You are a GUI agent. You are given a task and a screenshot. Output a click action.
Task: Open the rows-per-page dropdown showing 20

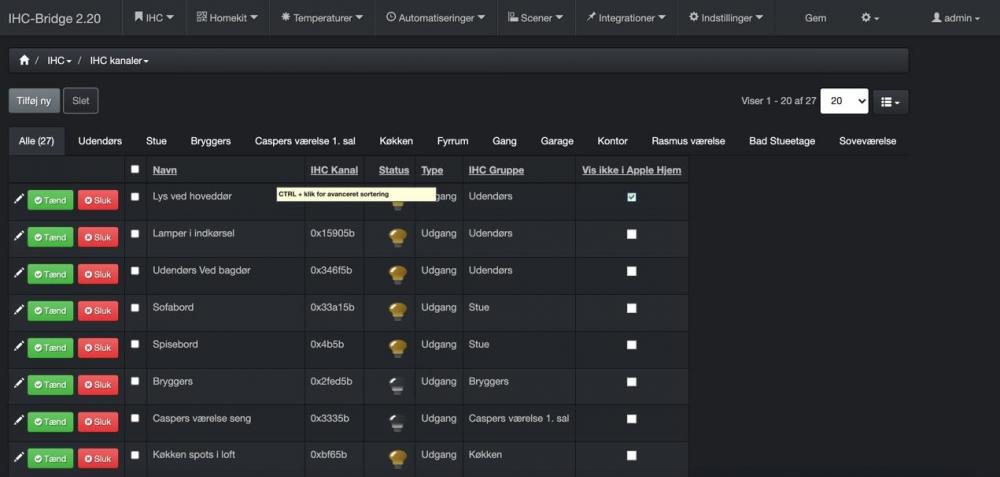pyautogui.click(x=844, y=101)
